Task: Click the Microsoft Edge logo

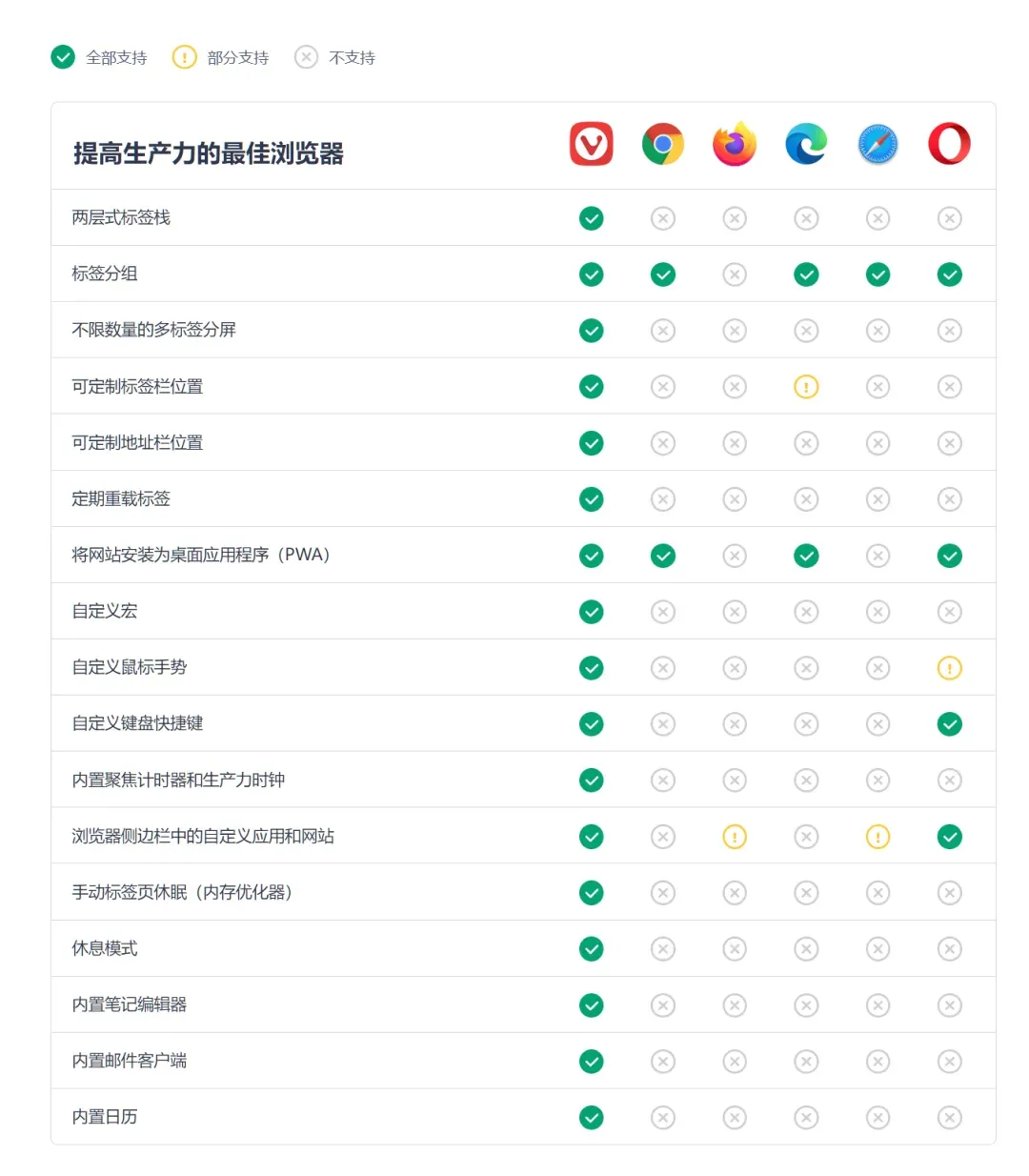Action: [x=806, y=144]
